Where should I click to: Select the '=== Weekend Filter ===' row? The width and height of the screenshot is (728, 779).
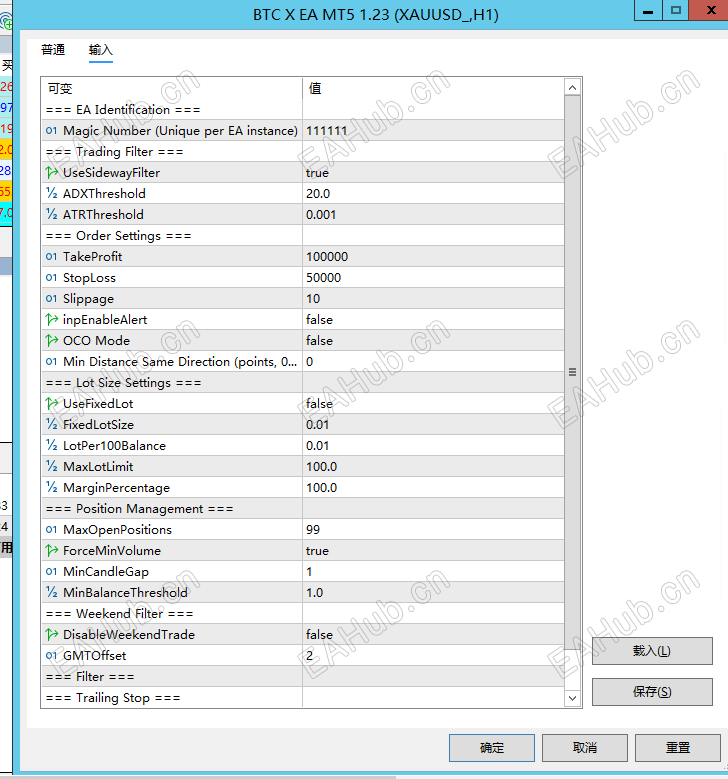tap(303, 614)
